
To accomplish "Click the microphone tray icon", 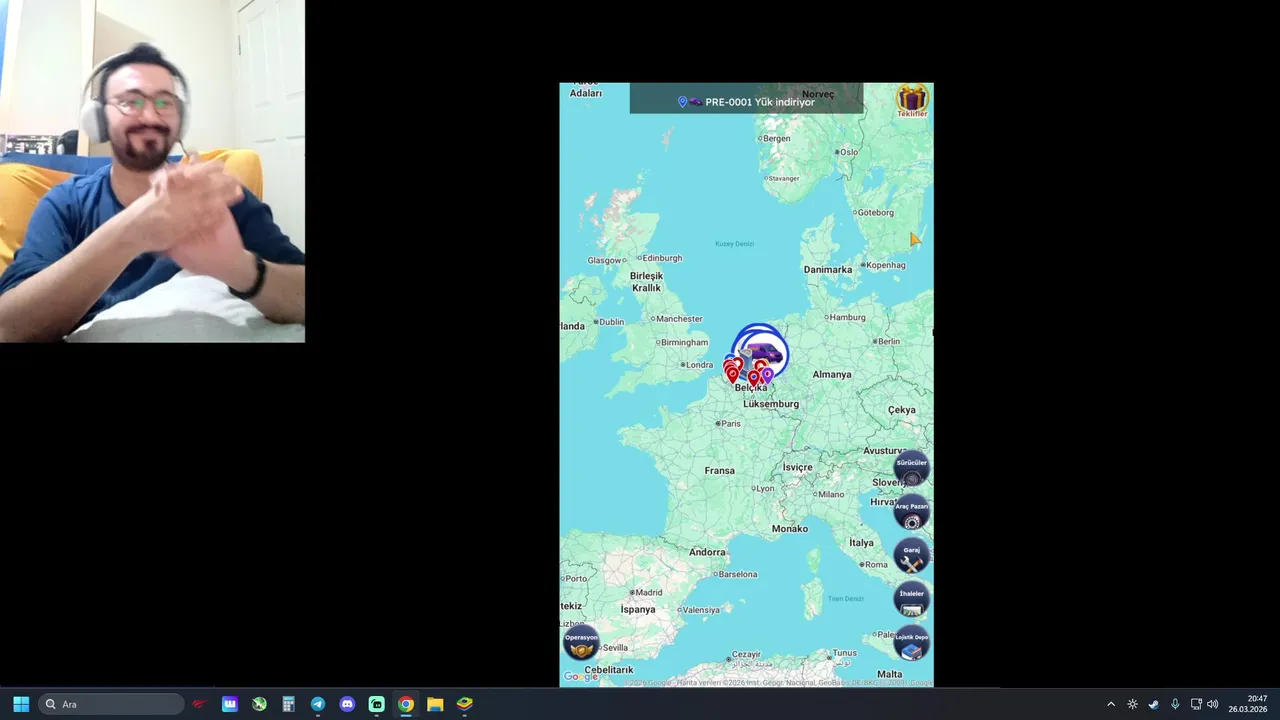I will pos(1175,704).
